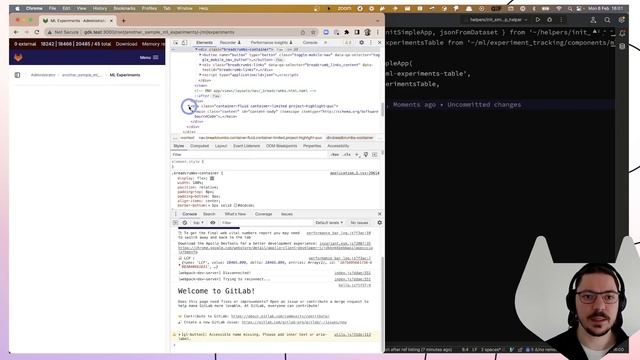The height and width of the screenshot is (360, 640).
Task: Select the Coverage drawer tab
Action: [263, 214]
